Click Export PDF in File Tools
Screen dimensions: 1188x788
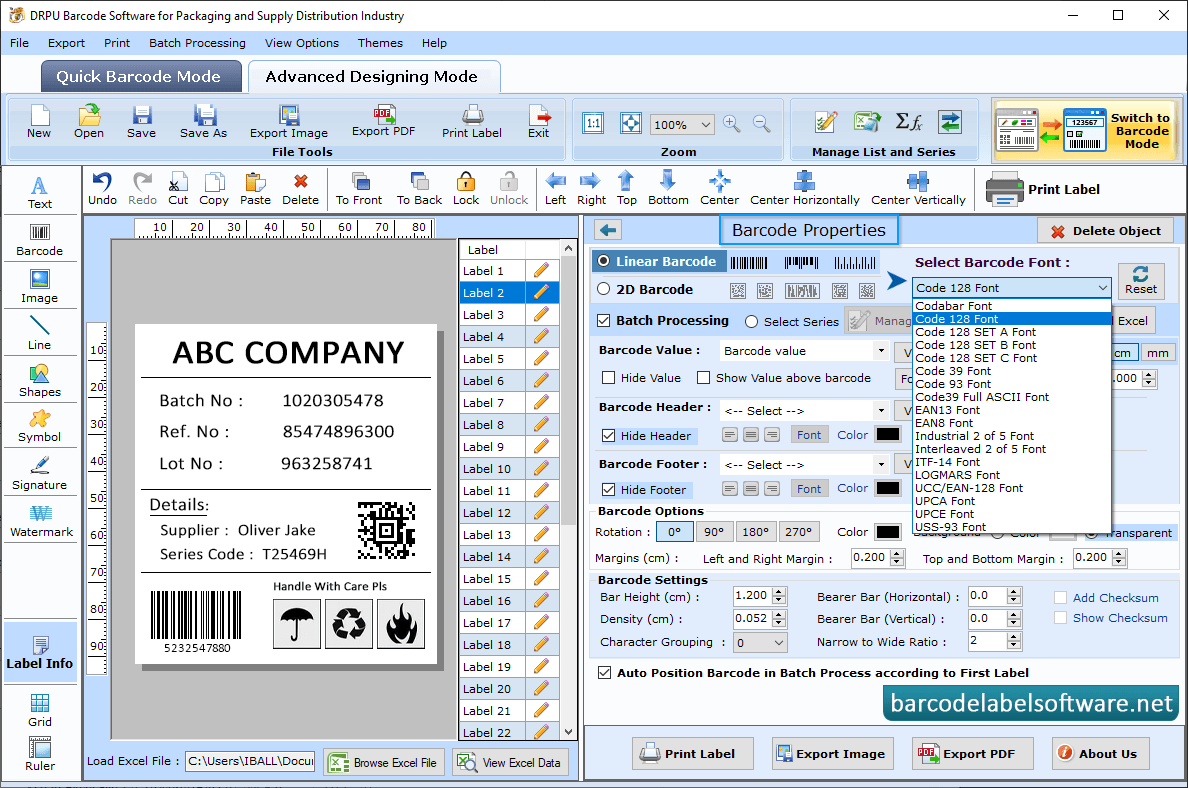[x=383, y=121]
